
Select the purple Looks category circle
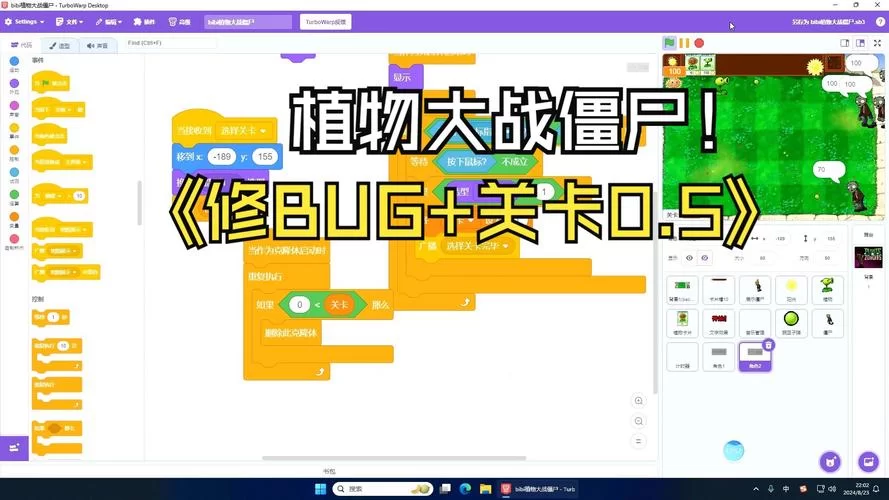click(14, 83)
